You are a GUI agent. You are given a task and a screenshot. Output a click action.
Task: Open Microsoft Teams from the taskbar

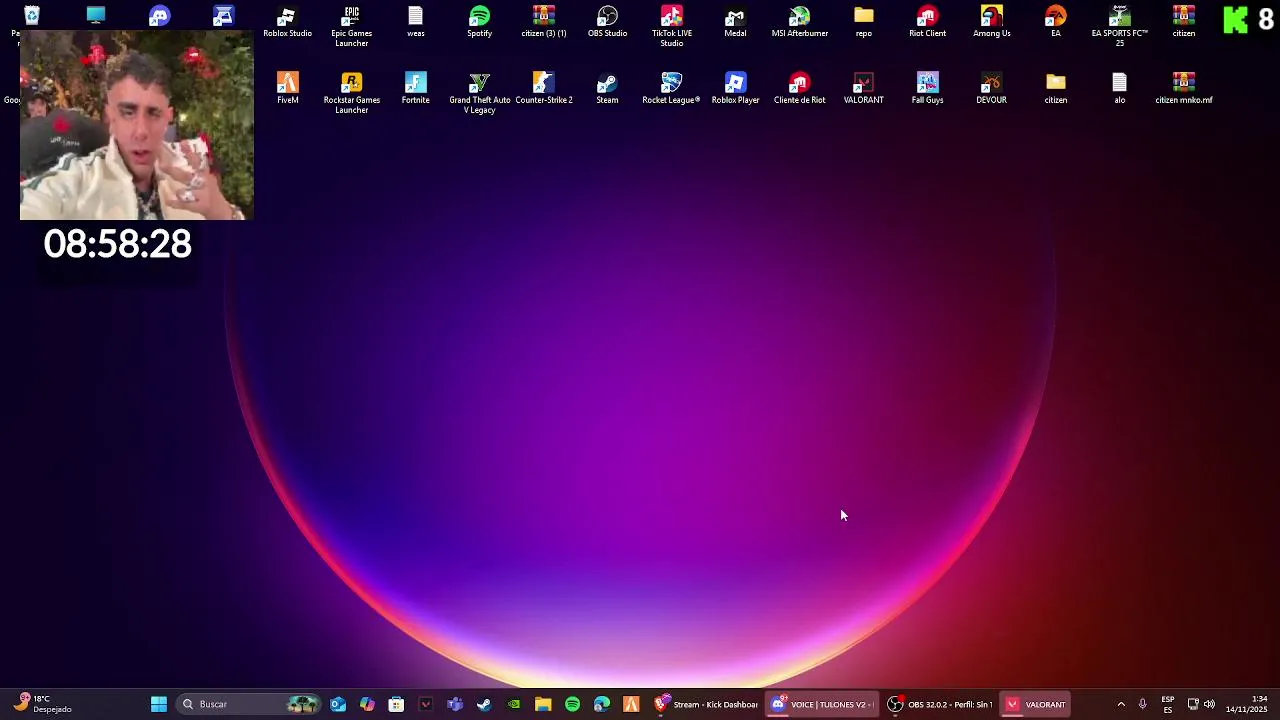point(455,704)
